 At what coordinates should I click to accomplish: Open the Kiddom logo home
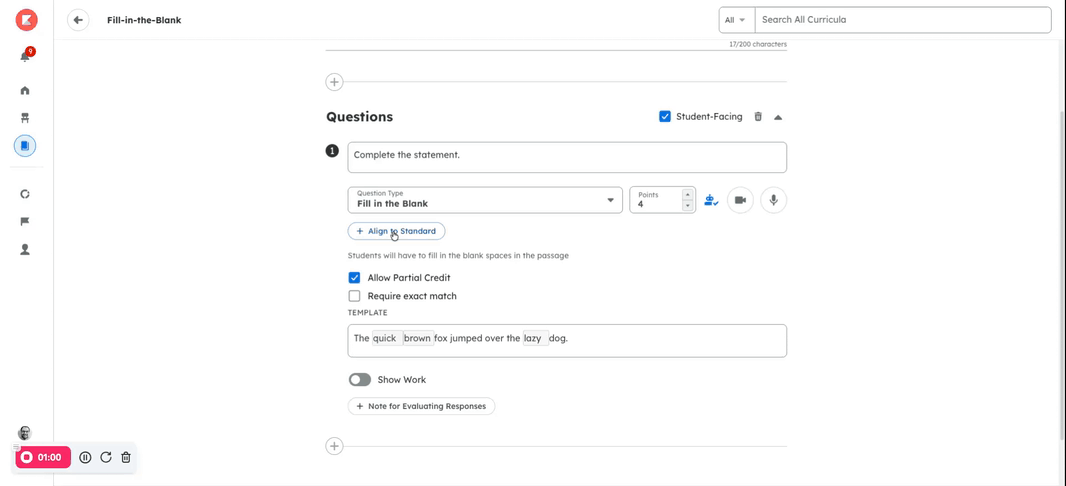coord(27,20)
